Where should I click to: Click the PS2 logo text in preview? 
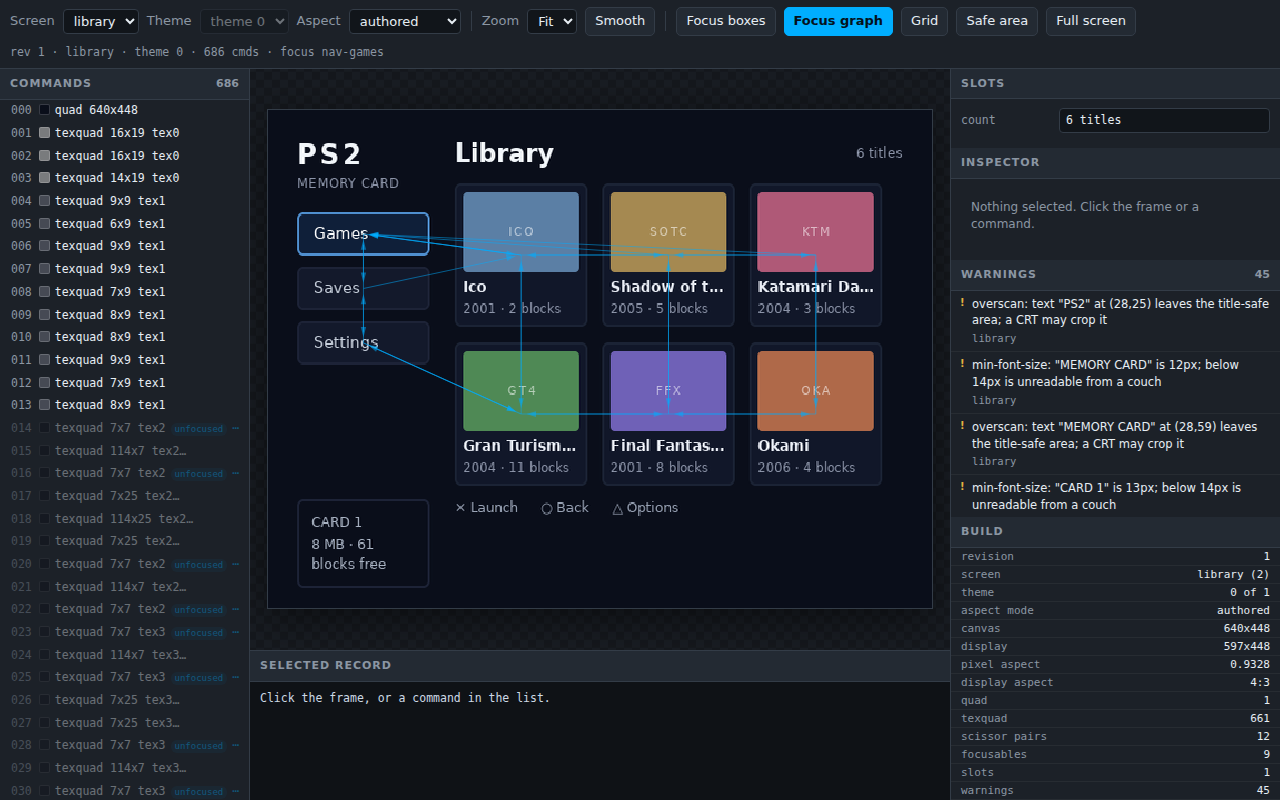(329, 154)
